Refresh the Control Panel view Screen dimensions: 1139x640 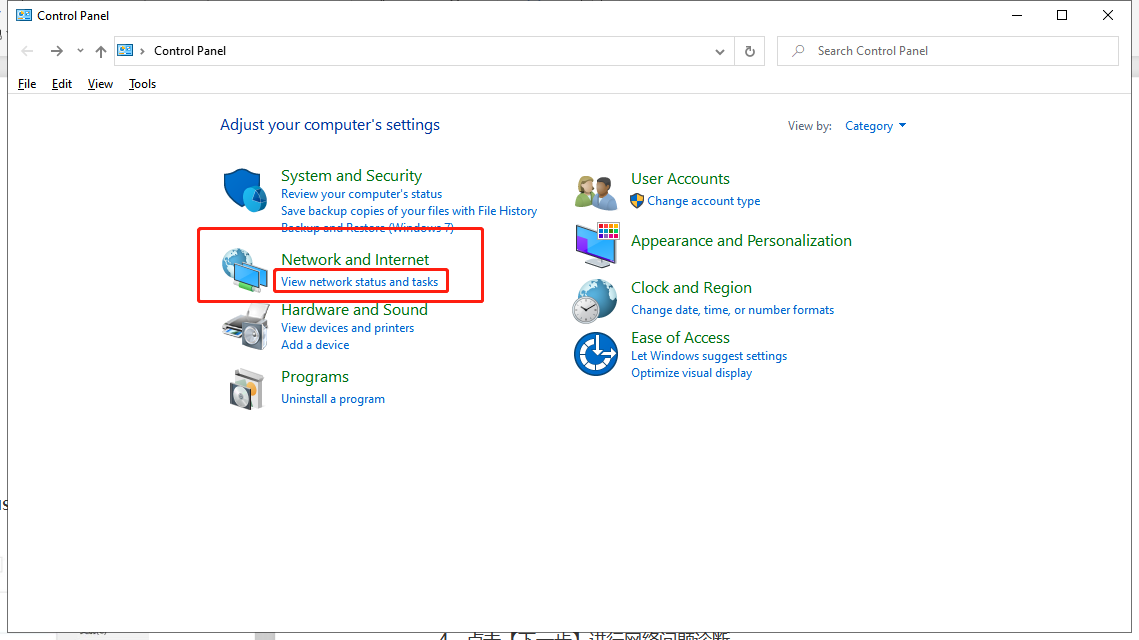coord(750,51)
